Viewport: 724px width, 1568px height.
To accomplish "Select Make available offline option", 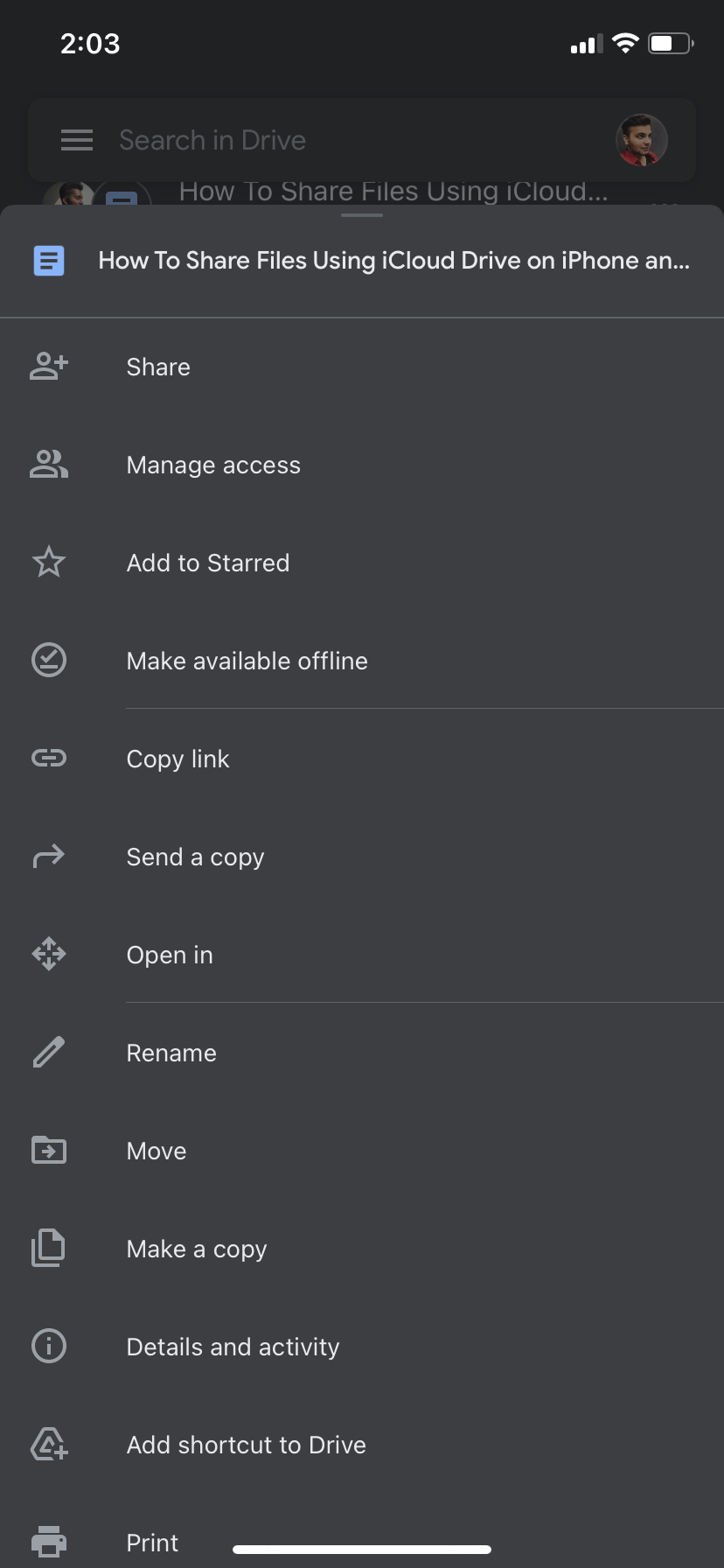I will coord(247,661).
